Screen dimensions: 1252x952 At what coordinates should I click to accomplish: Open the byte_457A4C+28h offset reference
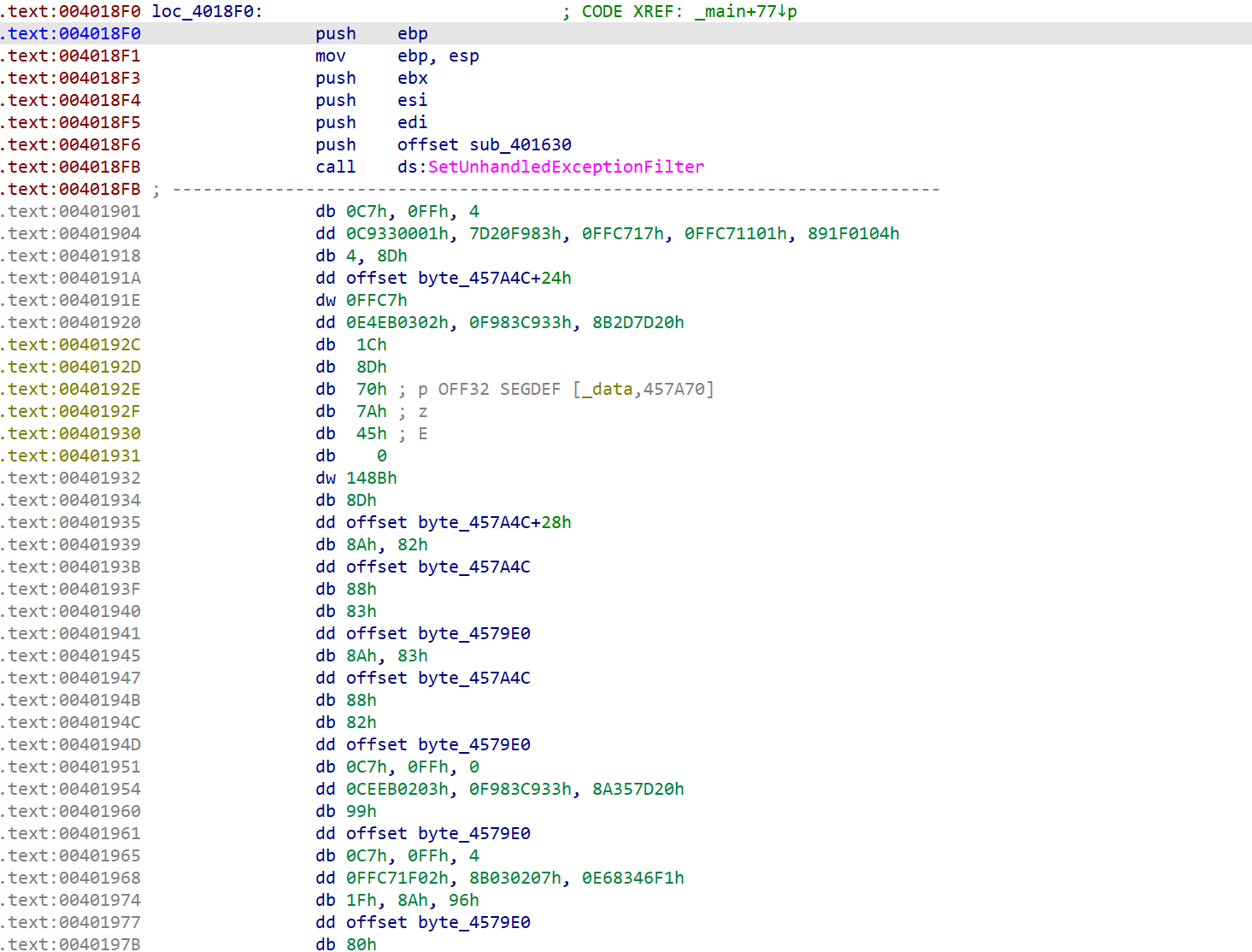[494, 522]
